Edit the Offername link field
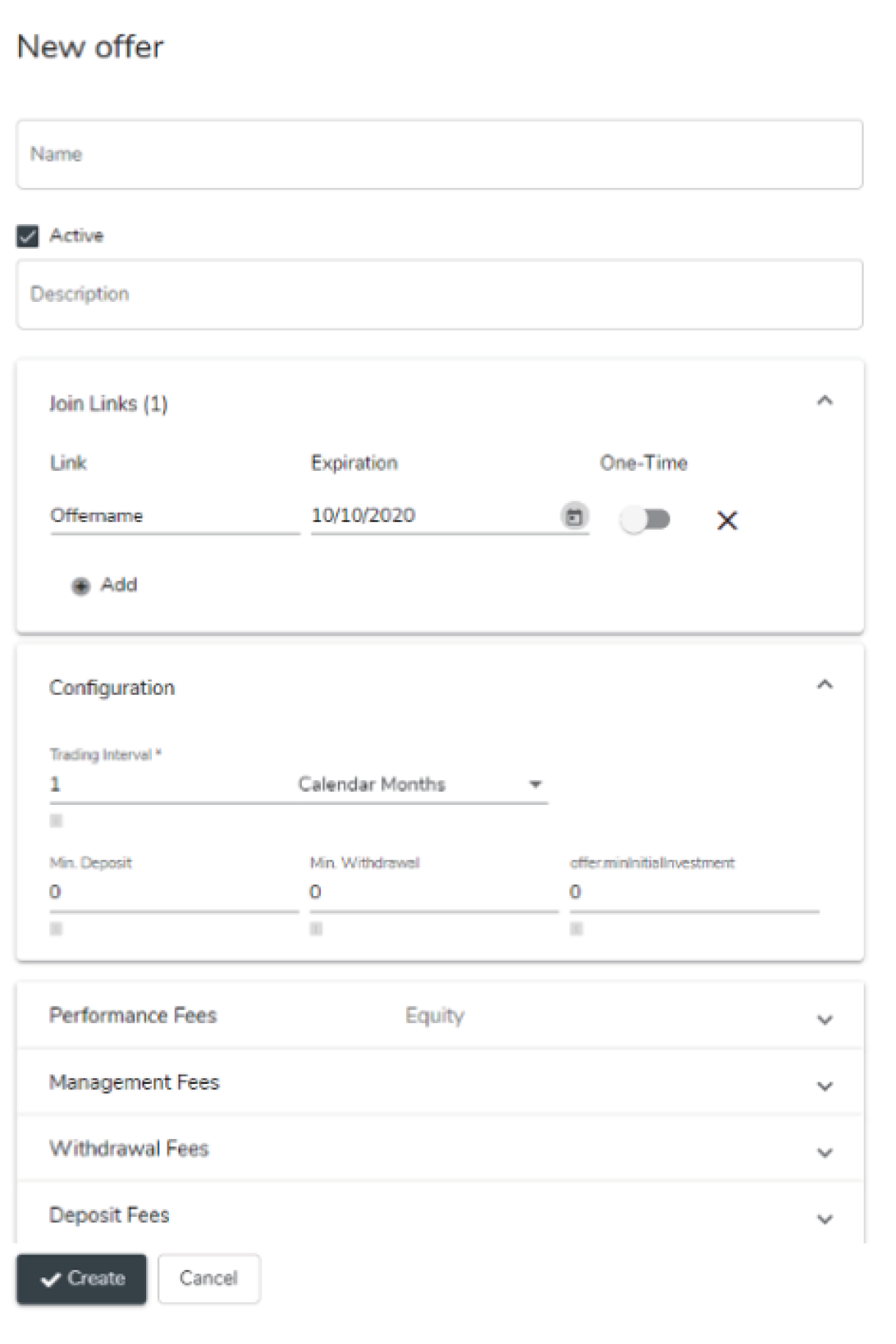The image size is (896, 1344). (x=175, y=516)
